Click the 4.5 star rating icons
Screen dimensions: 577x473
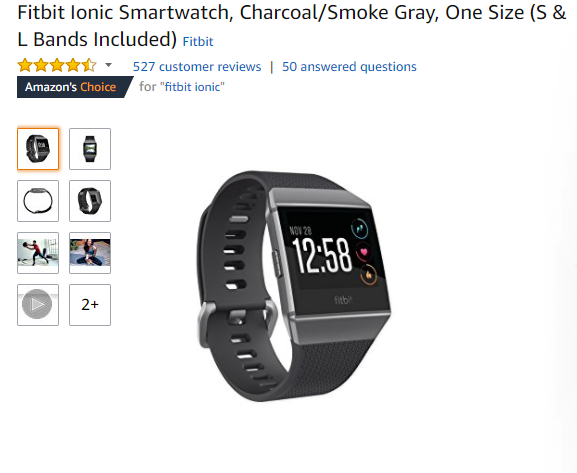pos(57,66)
